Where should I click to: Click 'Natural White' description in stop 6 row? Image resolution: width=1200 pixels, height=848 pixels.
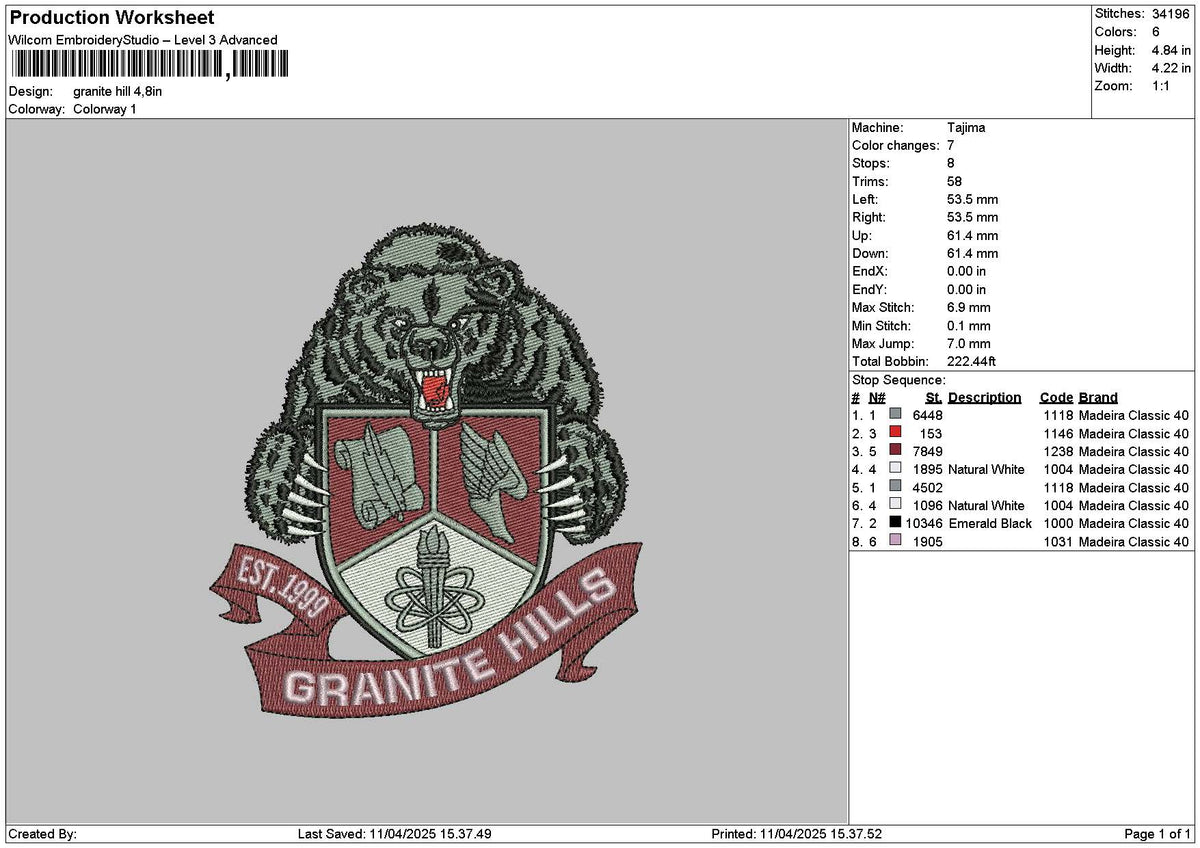(x=986, y=505)
